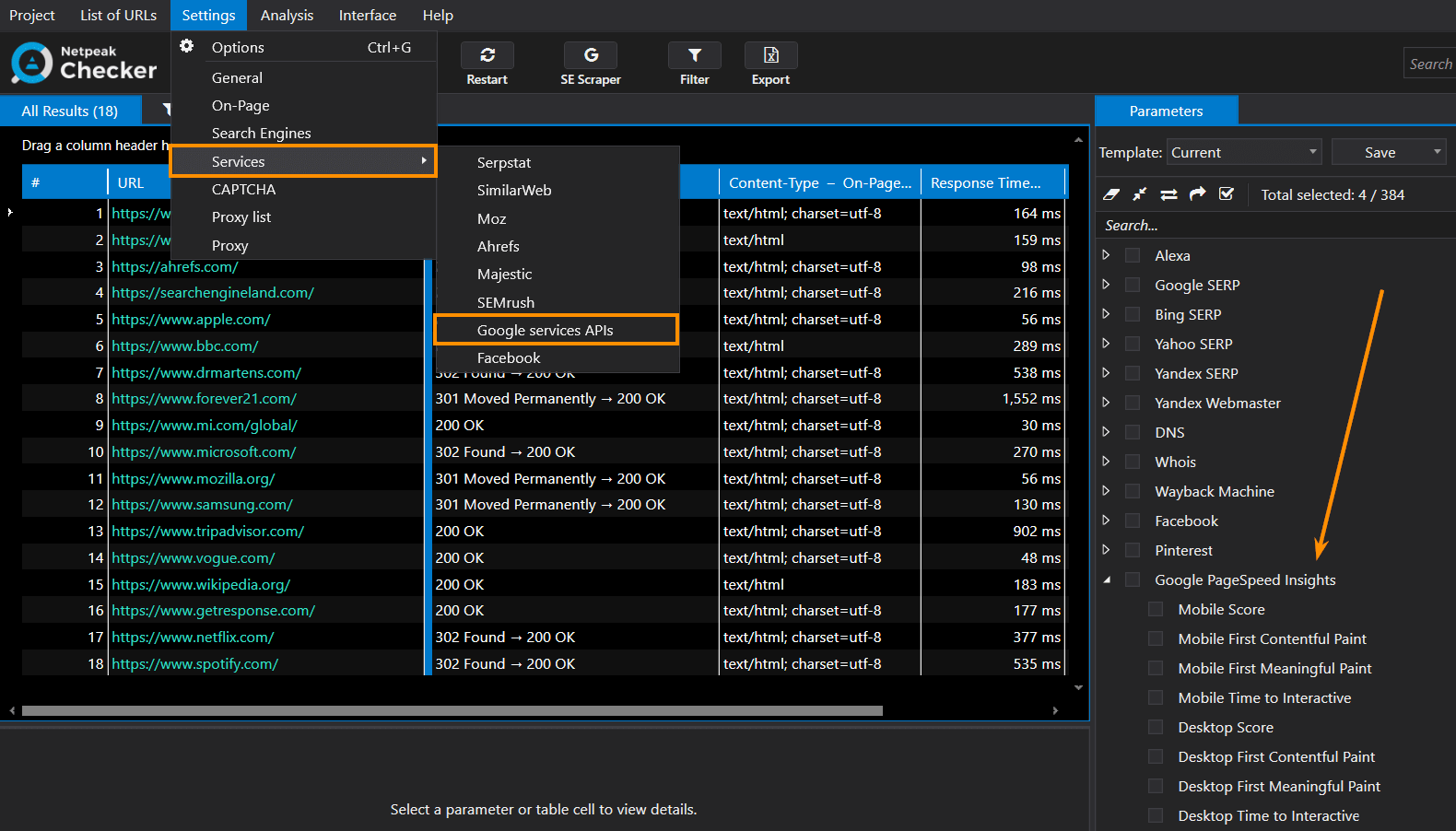The height and width of the screenshot is (831, 1456).
Task: Click the Export spreadsheet icon
Action: click(771, 55)
